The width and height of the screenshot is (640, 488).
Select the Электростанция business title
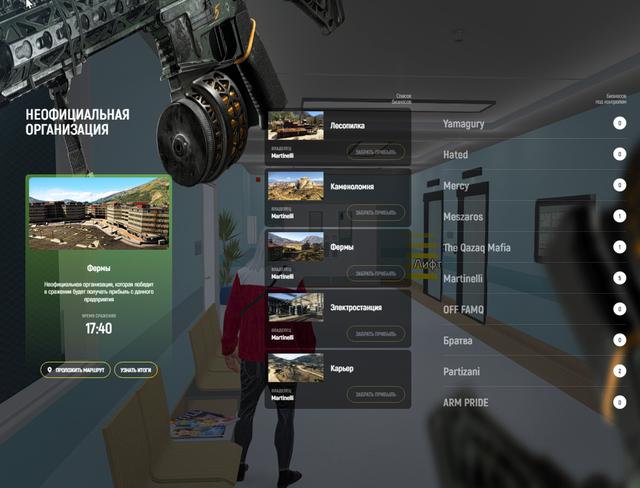(356, 308)
